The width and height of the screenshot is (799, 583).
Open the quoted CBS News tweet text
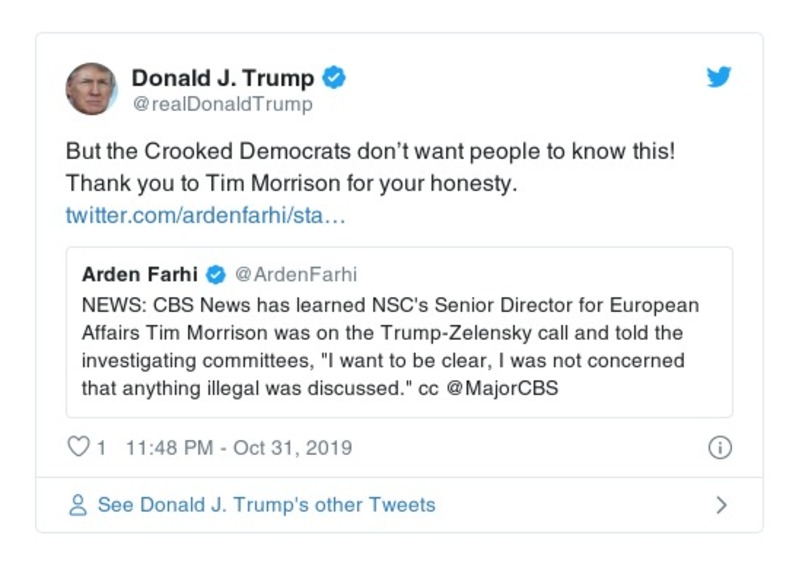(390, 346)
